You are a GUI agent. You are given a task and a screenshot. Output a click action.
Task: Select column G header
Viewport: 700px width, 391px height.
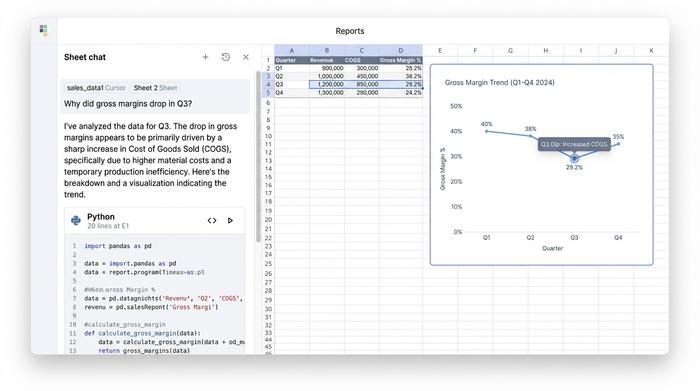(510, 50)
